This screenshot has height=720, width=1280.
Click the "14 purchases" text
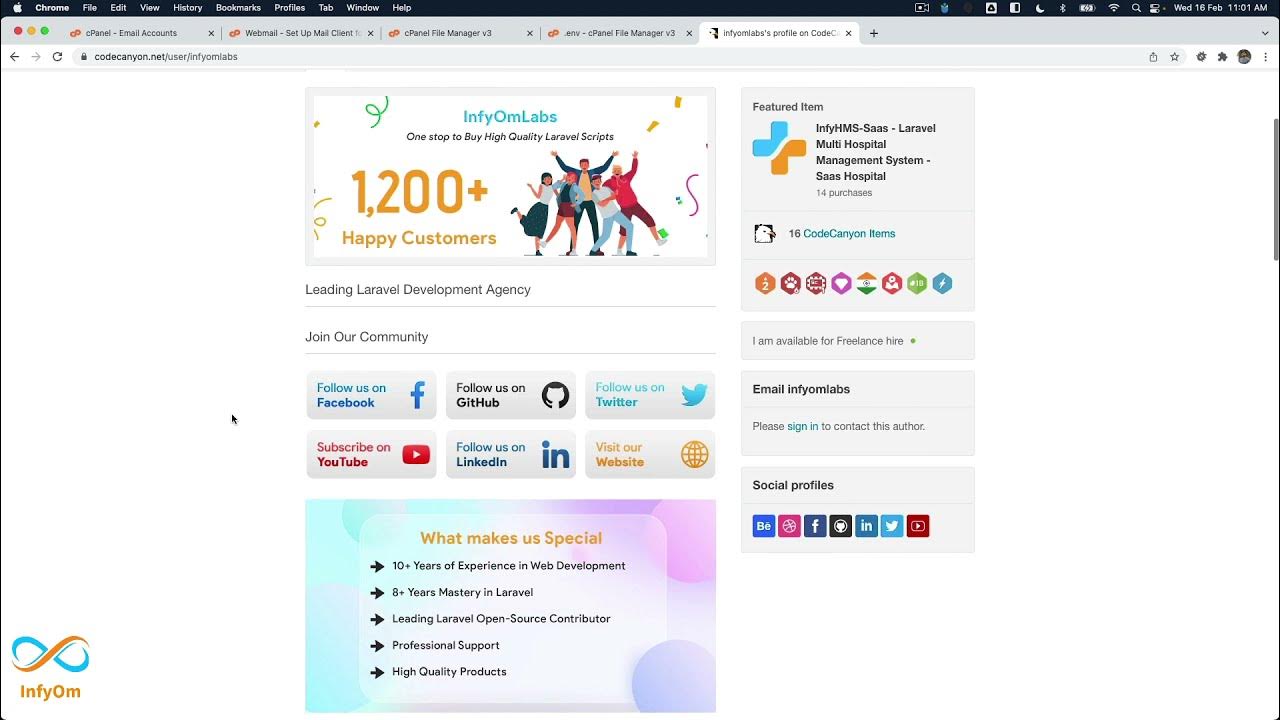[844, 193]
